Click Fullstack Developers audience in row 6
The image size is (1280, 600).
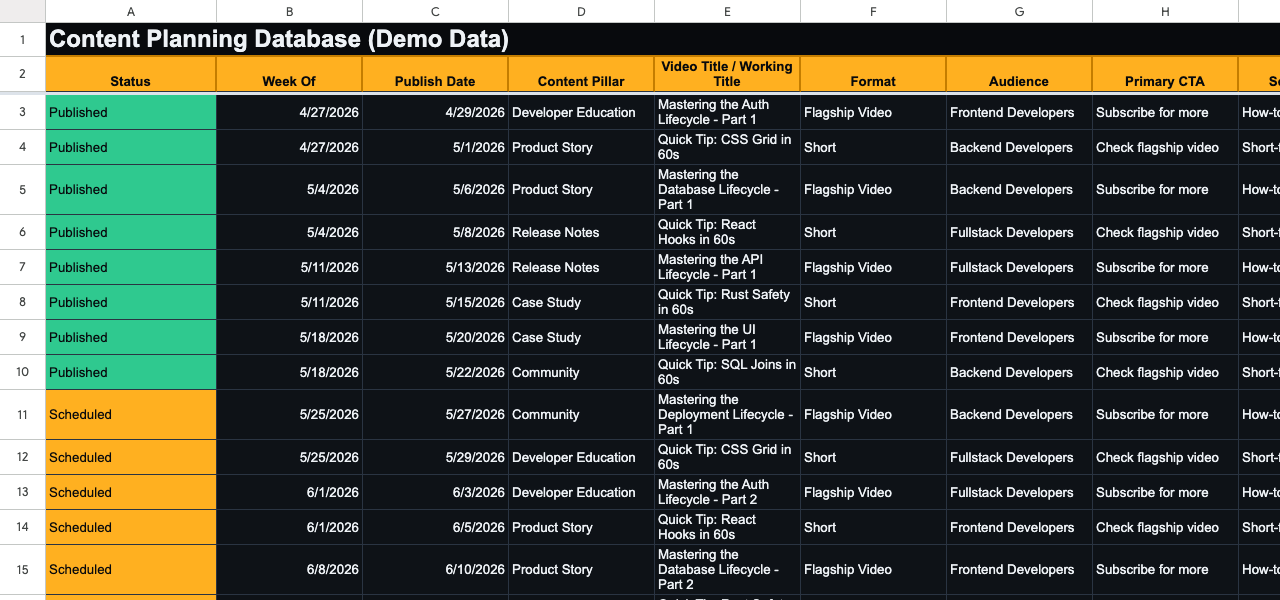pyautogui.click(x=1019, y=232)
